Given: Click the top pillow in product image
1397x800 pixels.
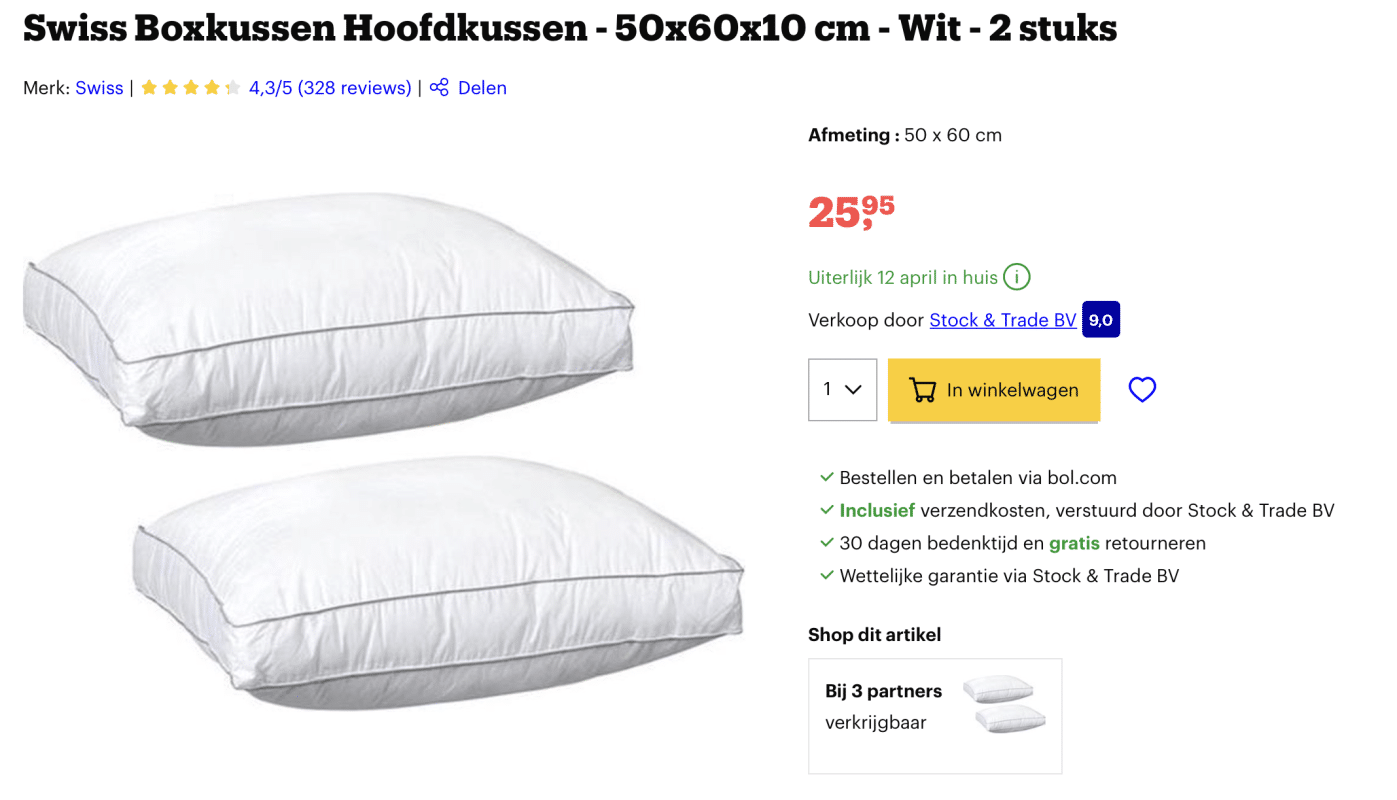Looking at the screenshot, I should [x=329, y=318].
